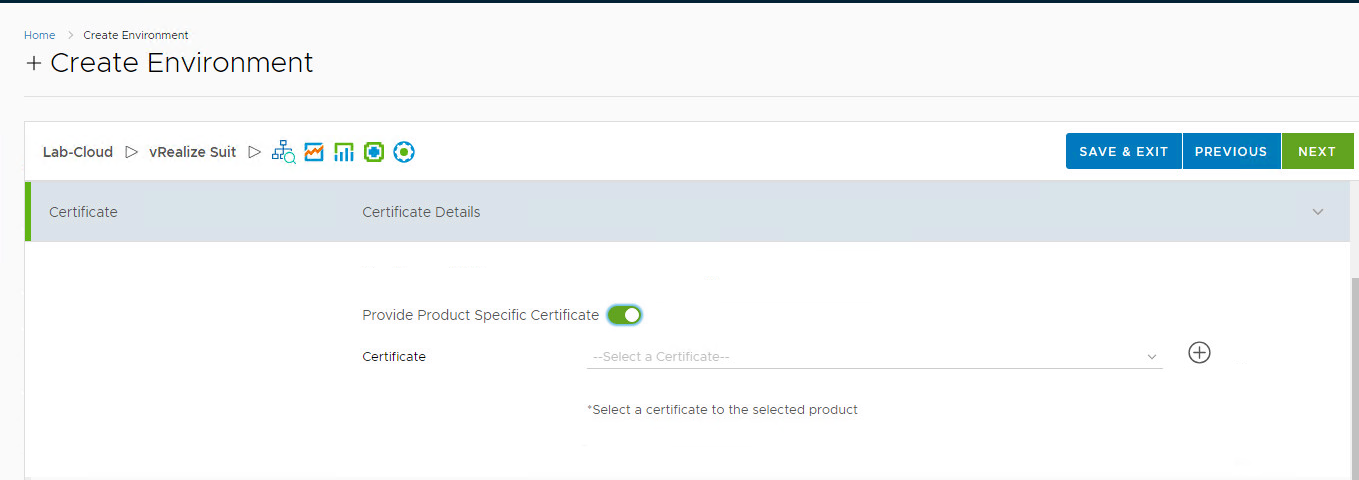Click the network topology search product icon
The height and width of the screenshot is (480, 1359).
point(283,152)
